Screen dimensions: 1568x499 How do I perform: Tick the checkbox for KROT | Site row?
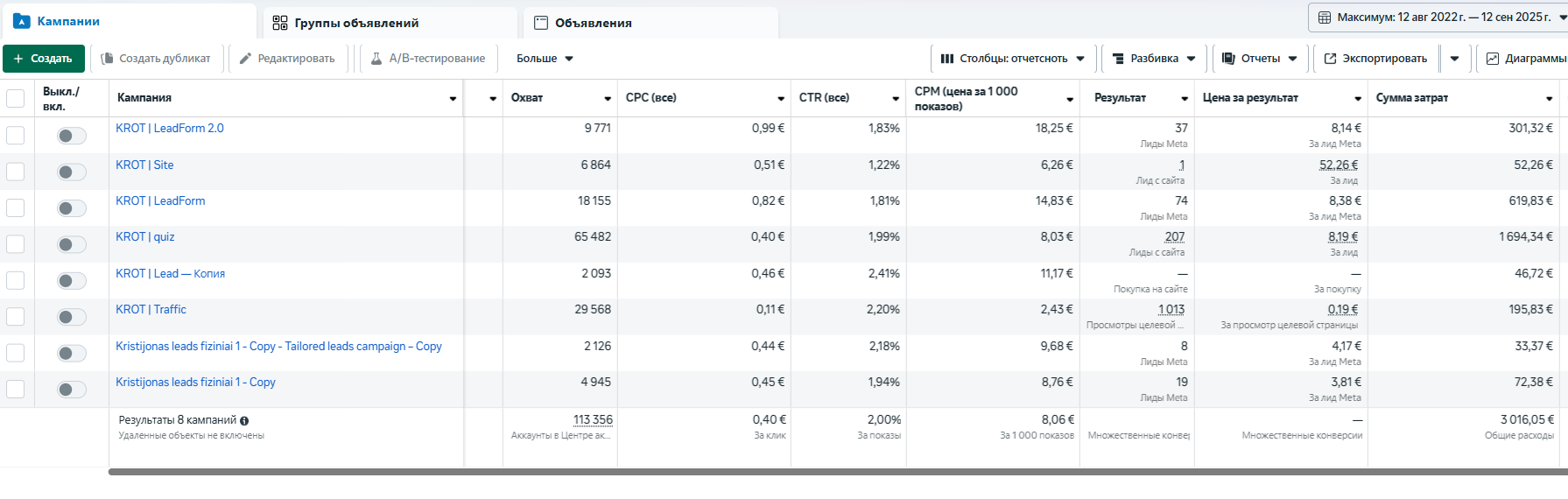(16, 172)
